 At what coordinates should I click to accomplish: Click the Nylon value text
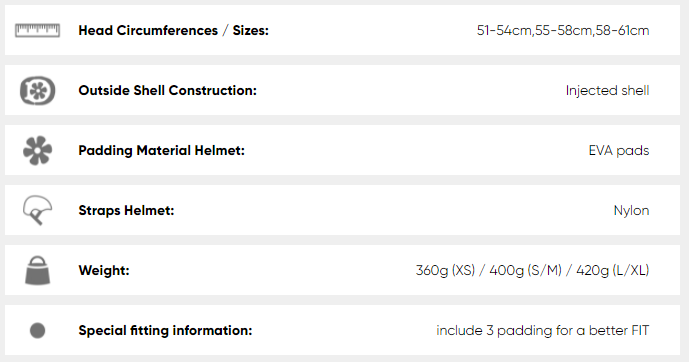point(631,210)
